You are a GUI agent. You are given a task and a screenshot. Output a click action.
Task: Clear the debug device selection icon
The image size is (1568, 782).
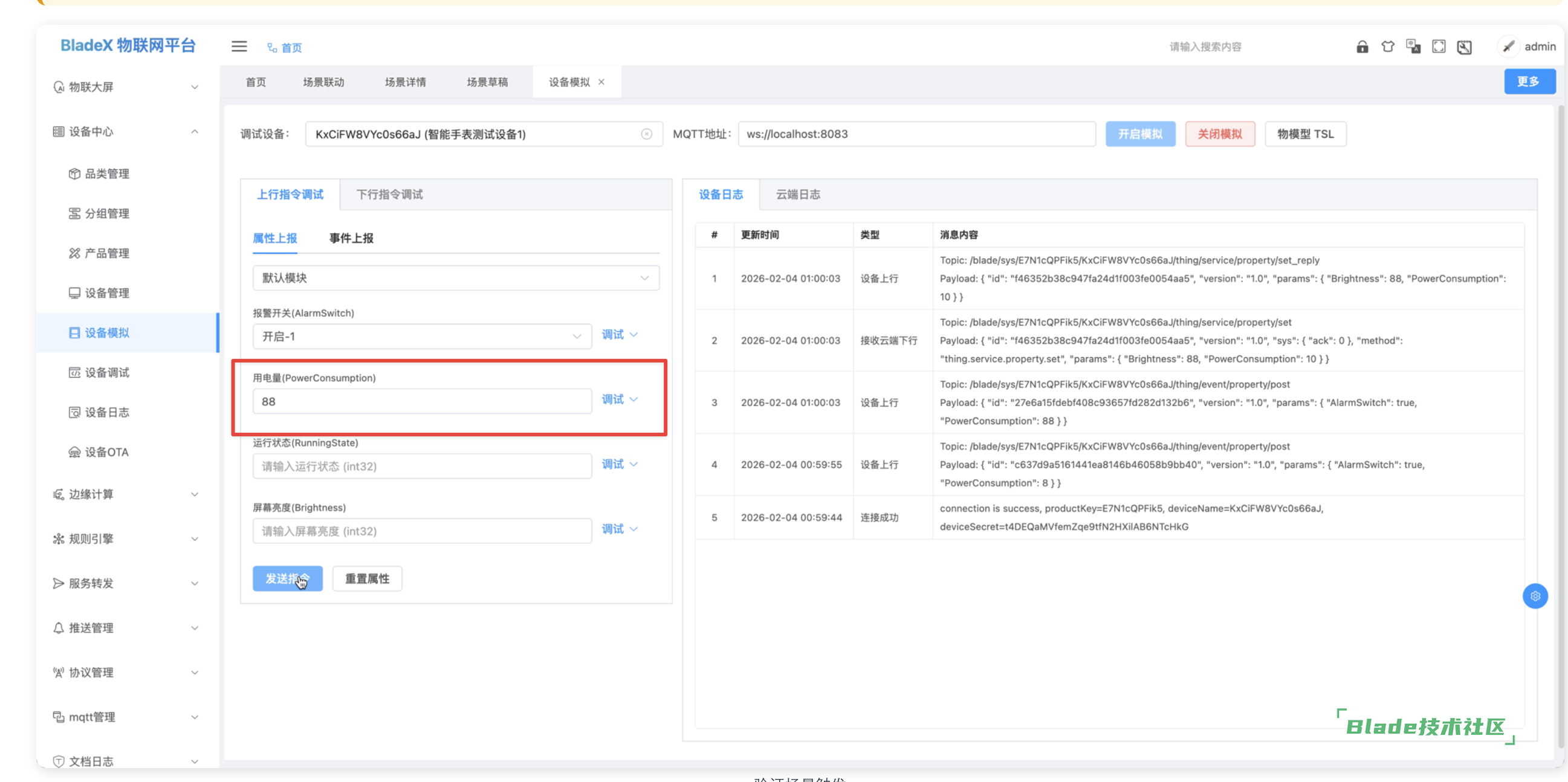[646, 134]
